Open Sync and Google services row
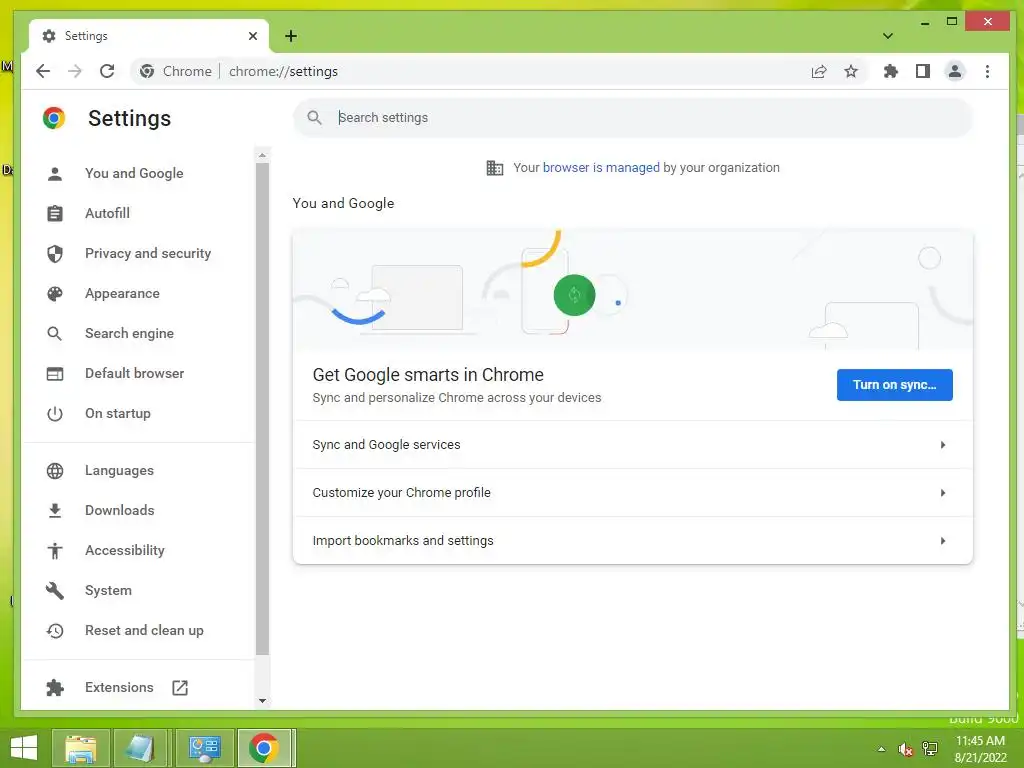 632,445
